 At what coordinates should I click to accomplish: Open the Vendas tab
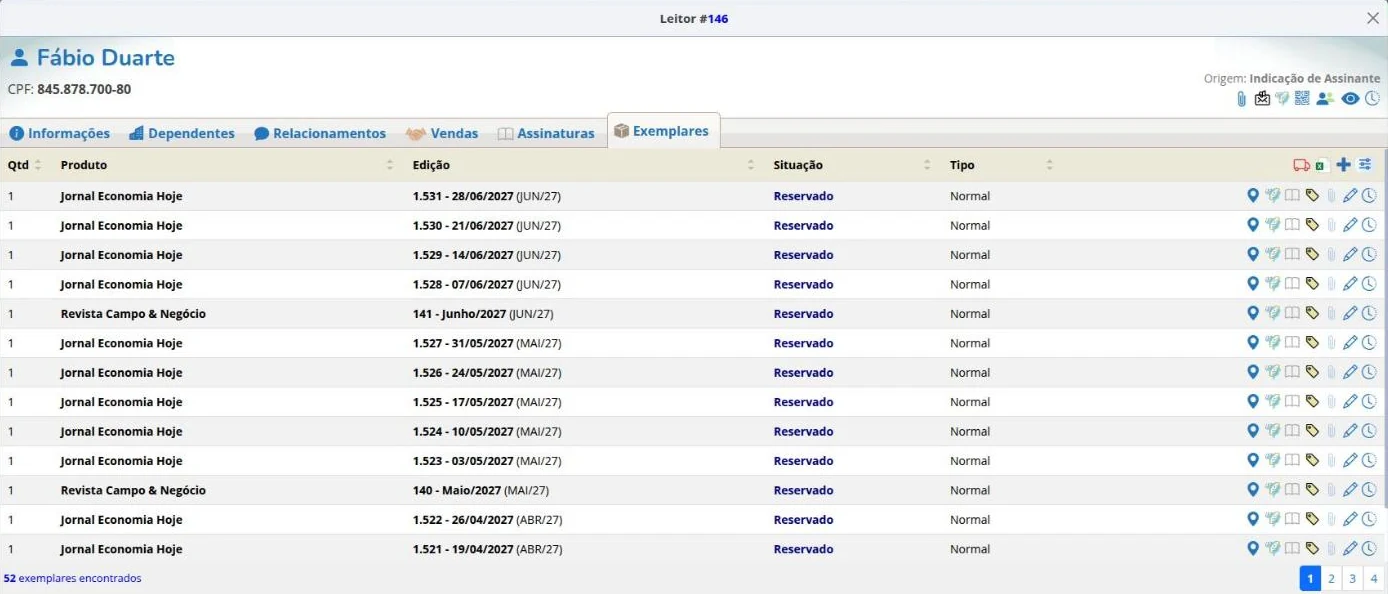tap(442, 133)
